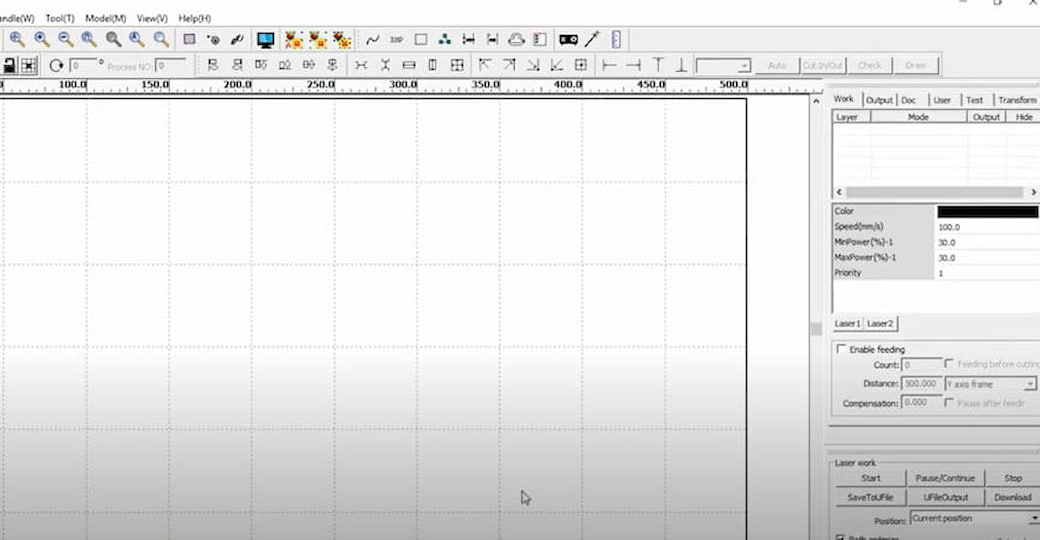Click the monitor preview icon in toolbar
Viewport: 1040px width, 540px height.
point(266,40)
